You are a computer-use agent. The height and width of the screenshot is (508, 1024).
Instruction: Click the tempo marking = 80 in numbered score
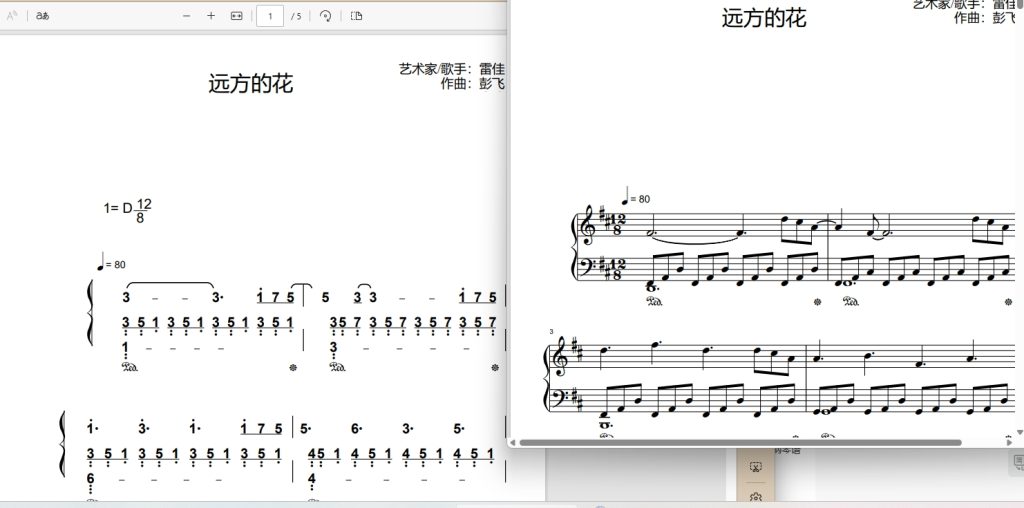pos(111,262)
